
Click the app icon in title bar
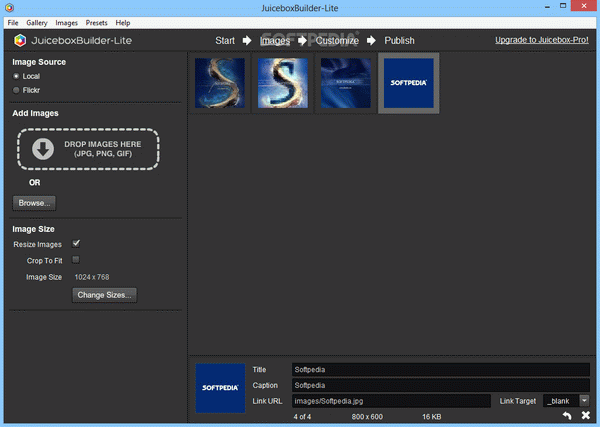[10, 8]
